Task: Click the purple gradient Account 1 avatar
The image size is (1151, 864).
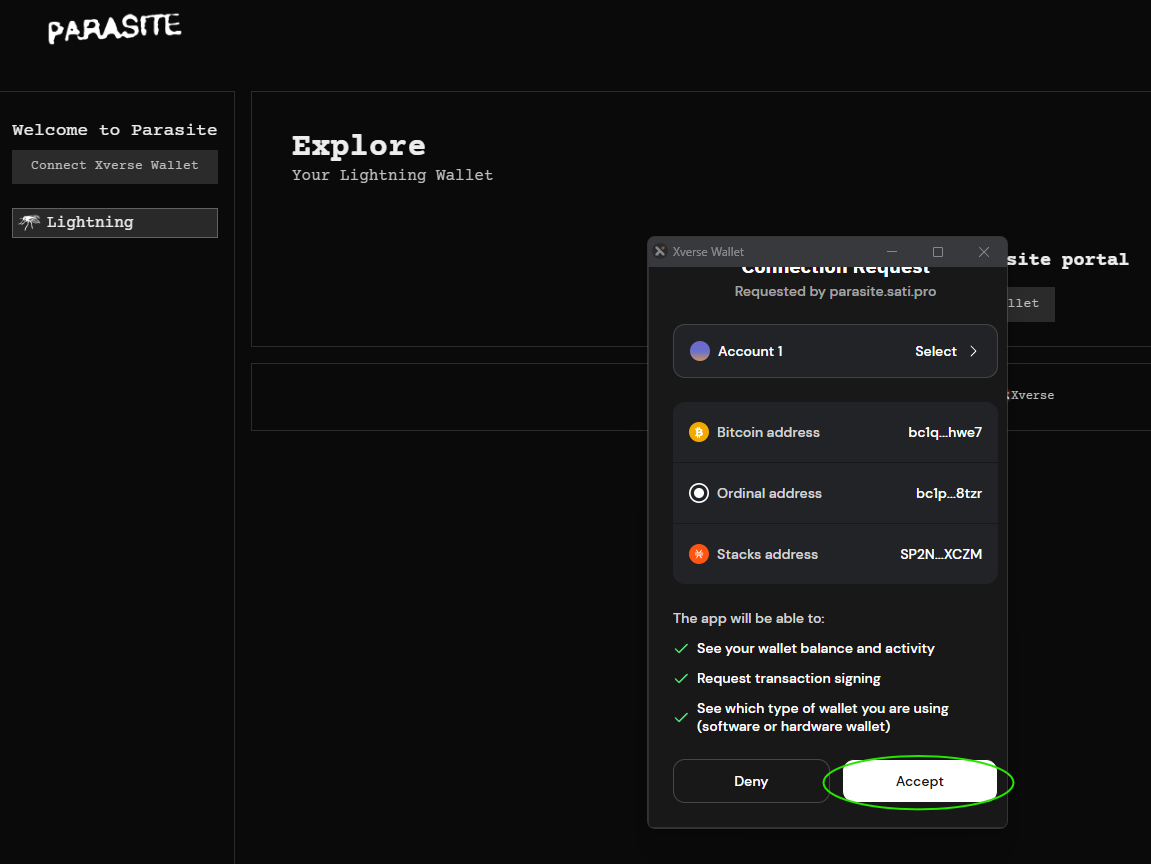Action: pyautogui.click(x=699, y=351)
